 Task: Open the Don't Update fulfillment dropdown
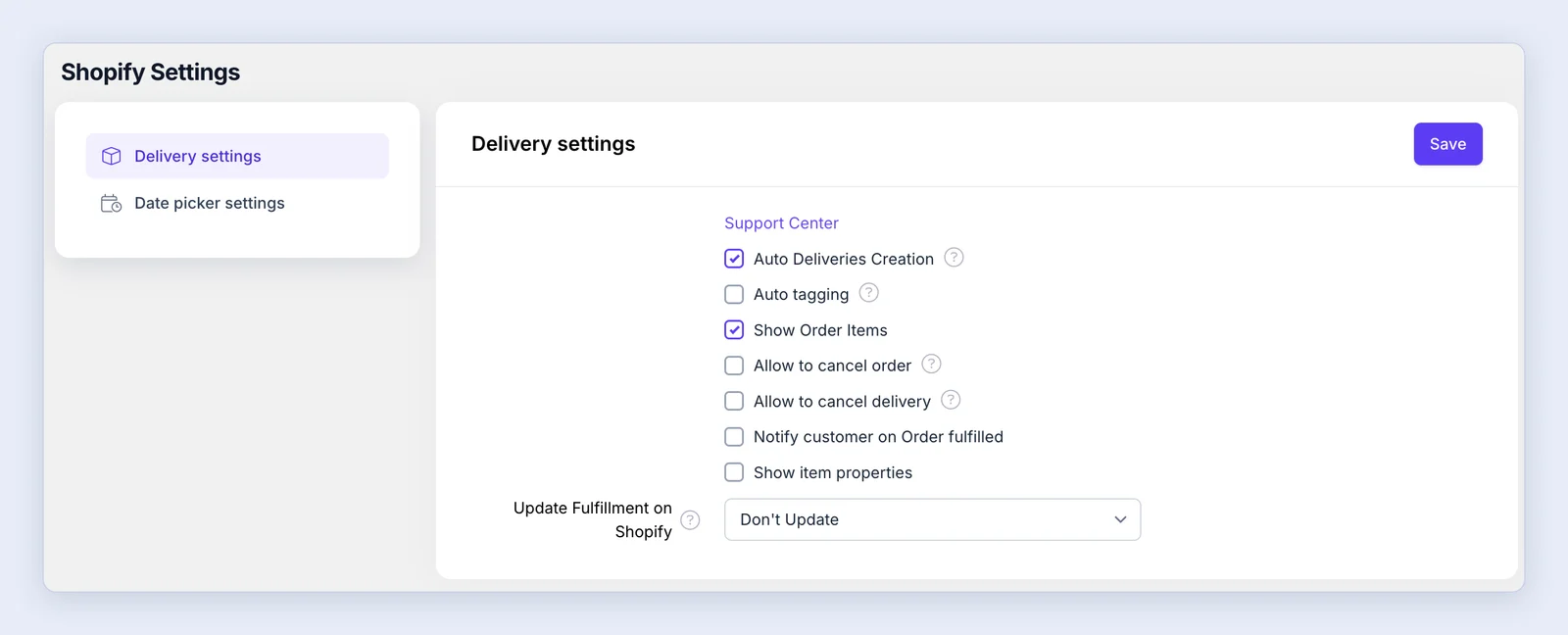(x=932, y=519)
